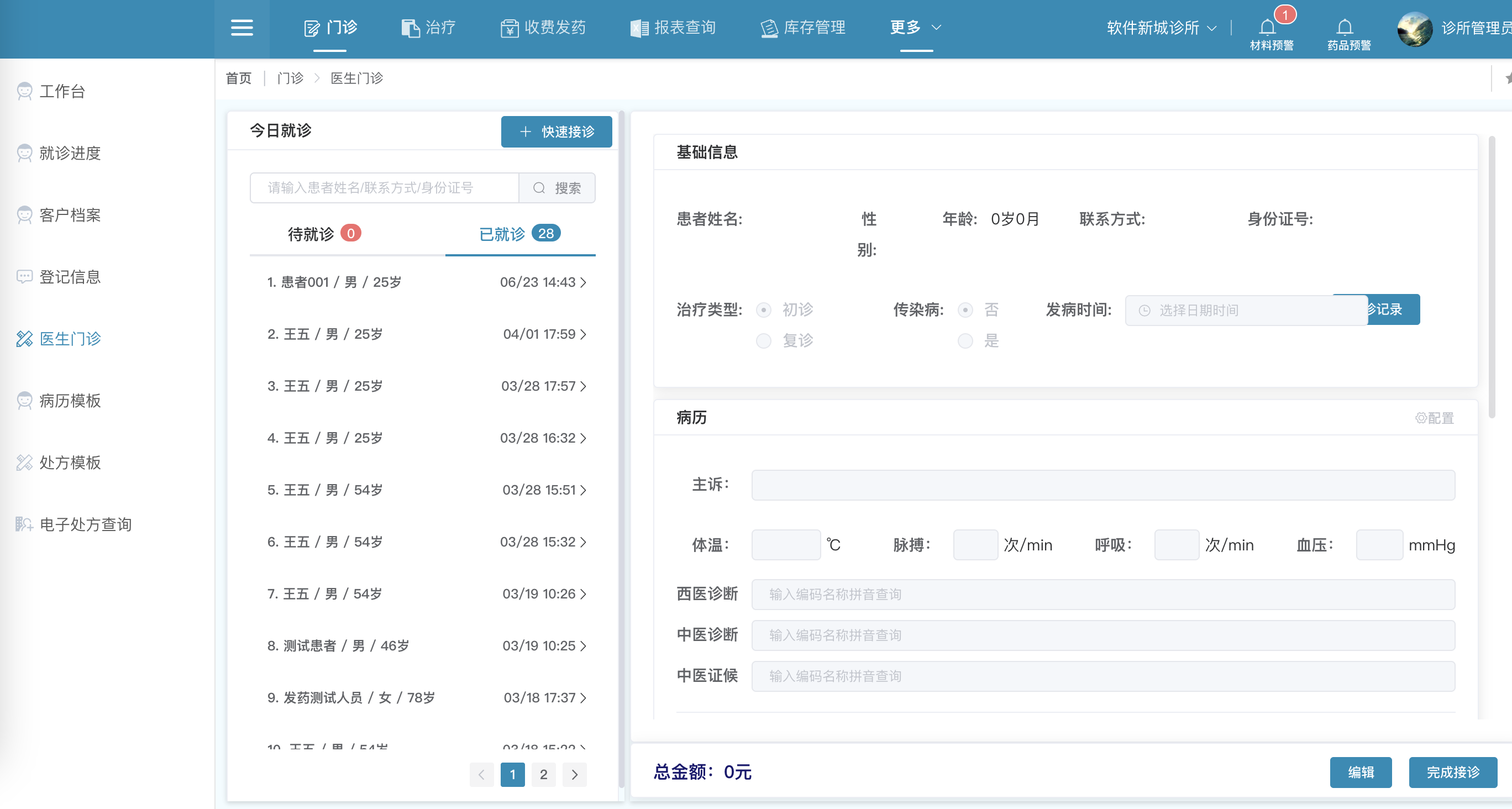Image resolution: width=1512 pixels, height=809 pixels.
Task: Click the clinic admin avatar picture
Action: (x=1415, y=29)
